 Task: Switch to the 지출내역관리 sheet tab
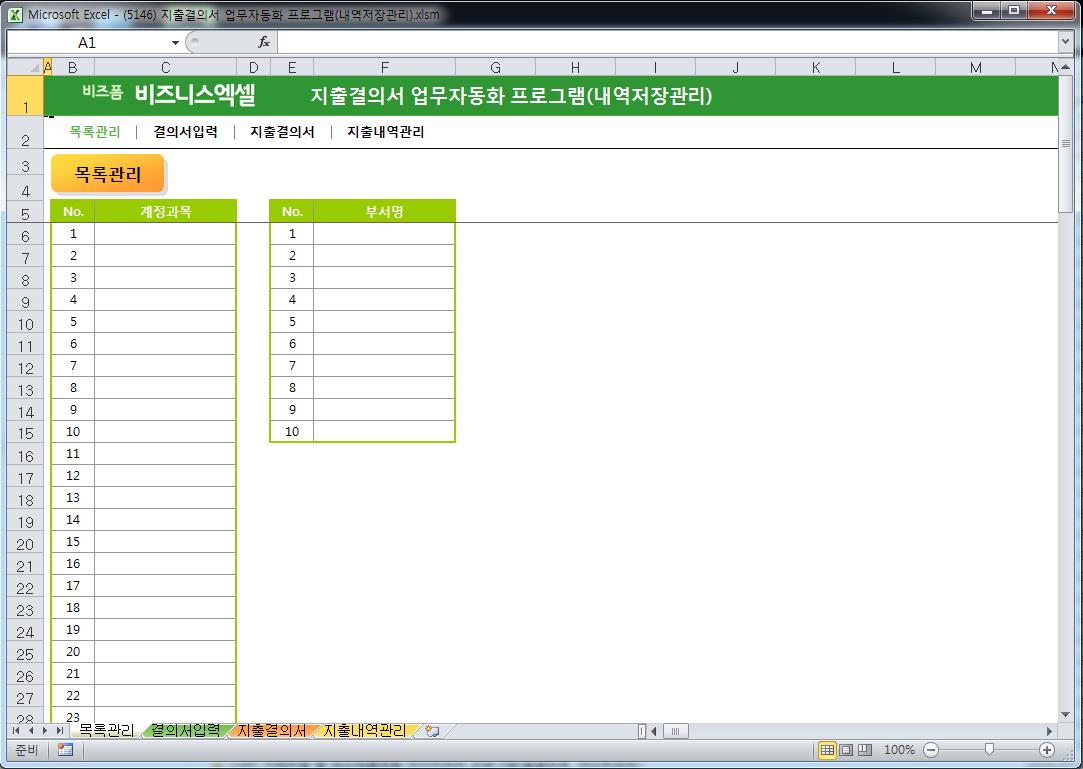coord(365,730)
